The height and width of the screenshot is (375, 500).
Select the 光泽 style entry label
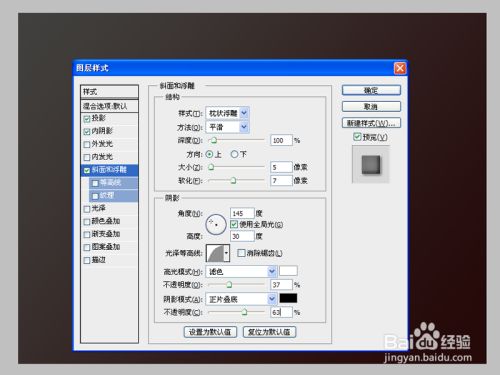99,208
